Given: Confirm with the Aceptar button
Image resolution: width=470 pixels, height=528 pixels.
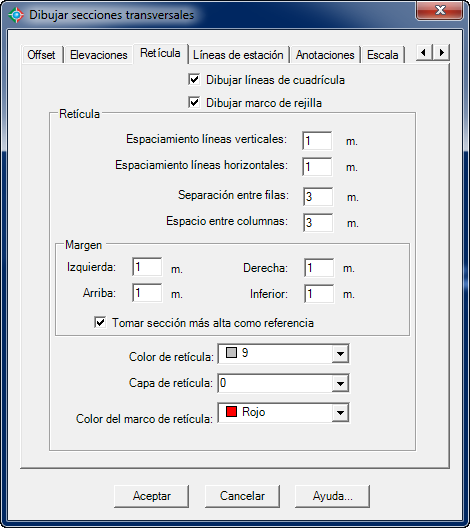Looking at the screenshot, I should [152, 496].
